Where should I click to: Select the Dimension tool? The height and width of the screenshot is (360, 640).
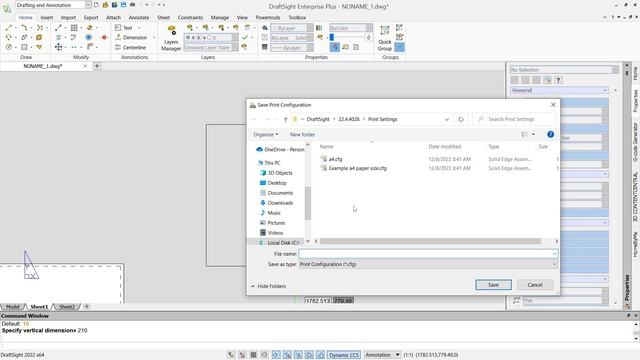point(131,38)
